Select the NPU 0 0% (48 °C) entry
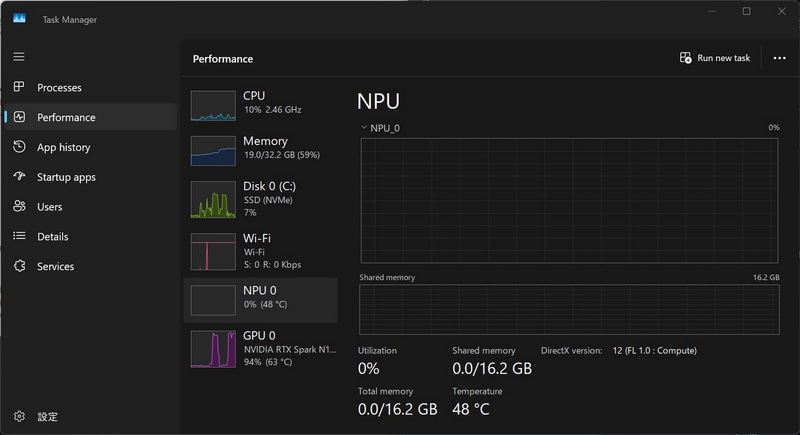 (x=261, y=300)
